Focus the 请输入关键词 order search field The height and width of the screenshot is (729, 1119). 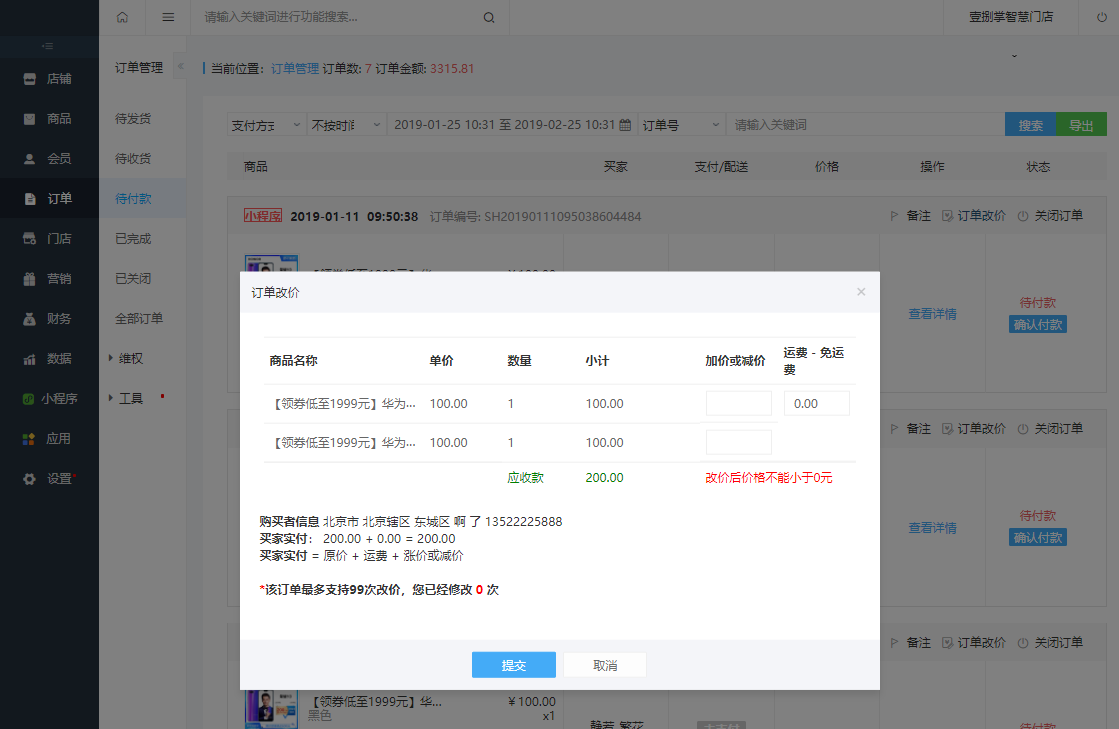pos(865,125)
